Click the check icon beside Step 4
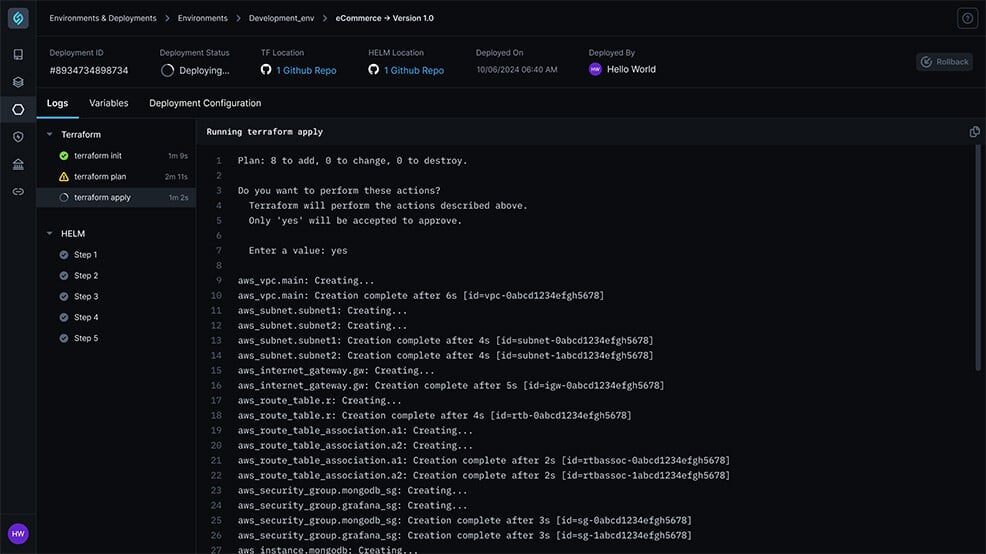 coord(64,317)
